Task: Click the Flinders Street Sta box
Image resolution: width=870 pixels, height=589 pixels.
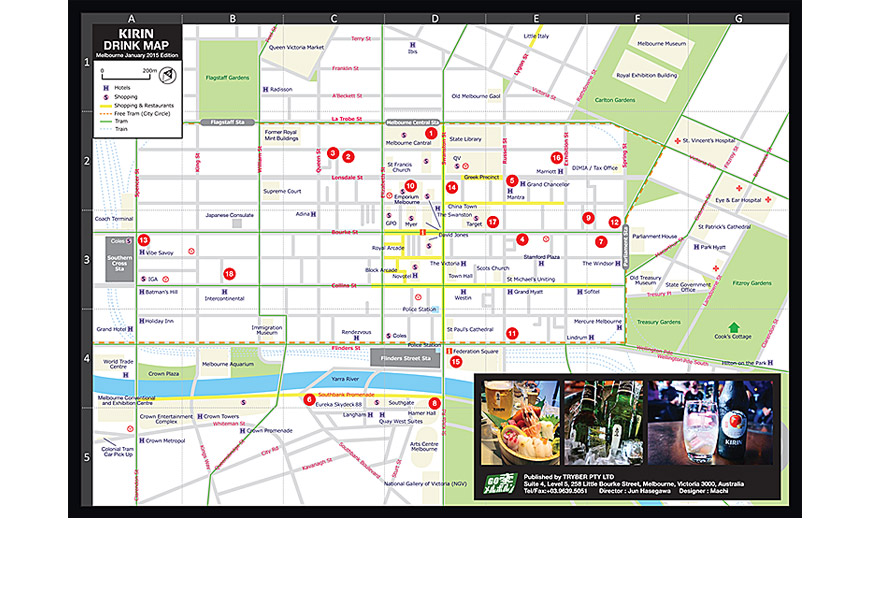Action: [406, 358]
